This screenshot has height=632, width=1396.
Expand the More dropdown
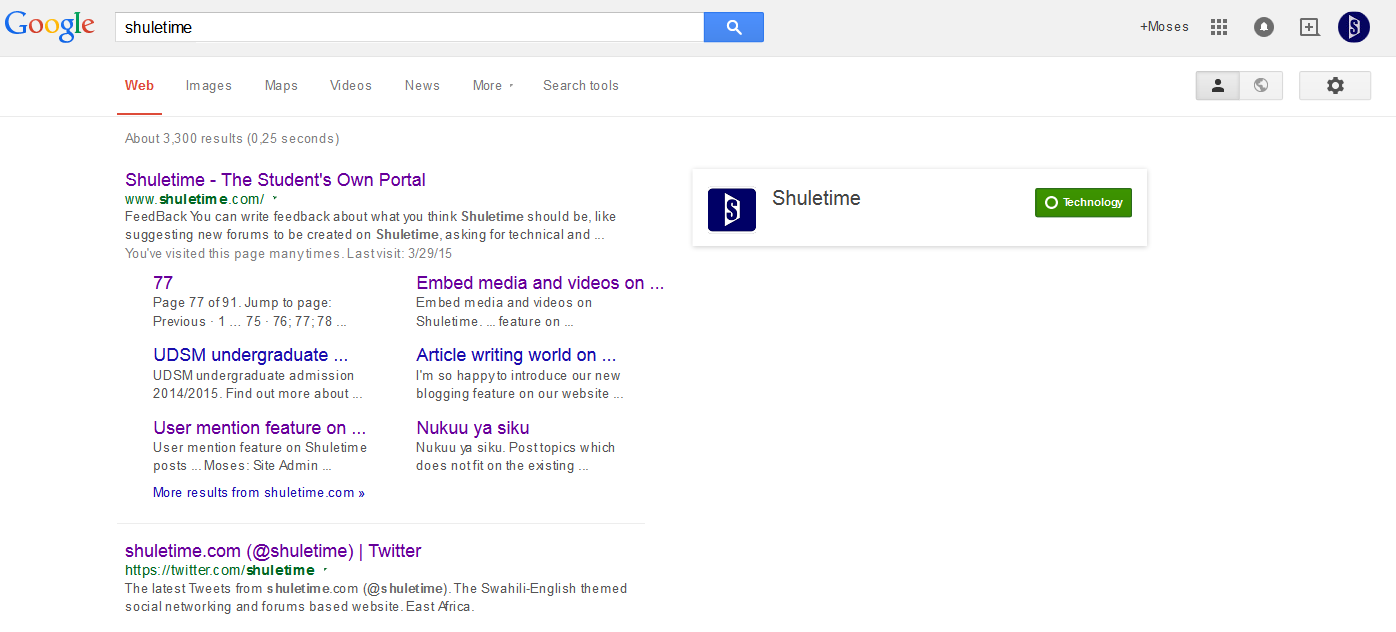pos(492,86)
